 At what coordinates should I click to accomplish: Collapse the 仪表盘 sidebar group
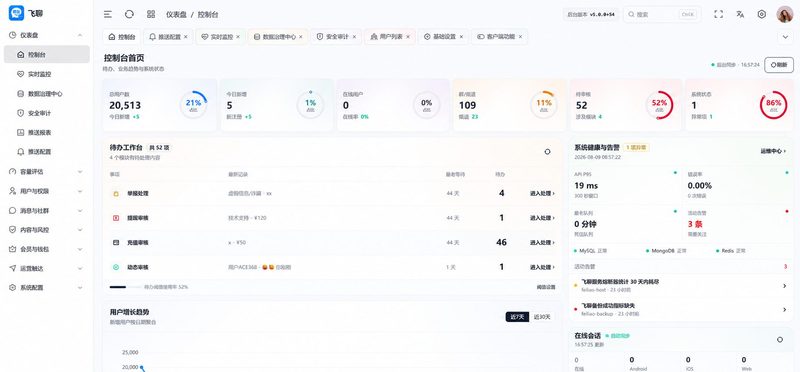(x=46, y=35)
